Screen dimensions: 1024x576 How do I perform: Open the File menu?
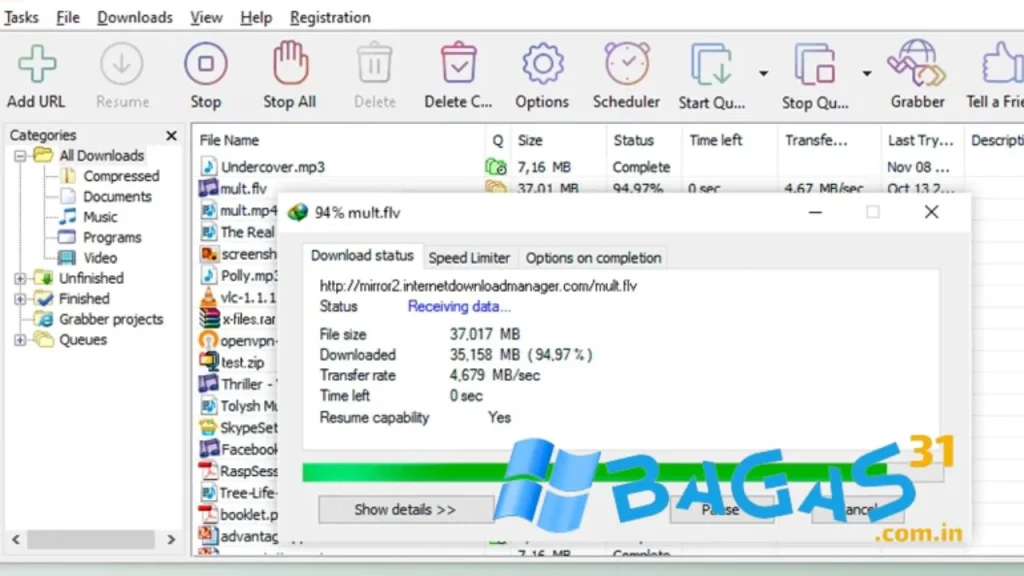tap(68, 17)
